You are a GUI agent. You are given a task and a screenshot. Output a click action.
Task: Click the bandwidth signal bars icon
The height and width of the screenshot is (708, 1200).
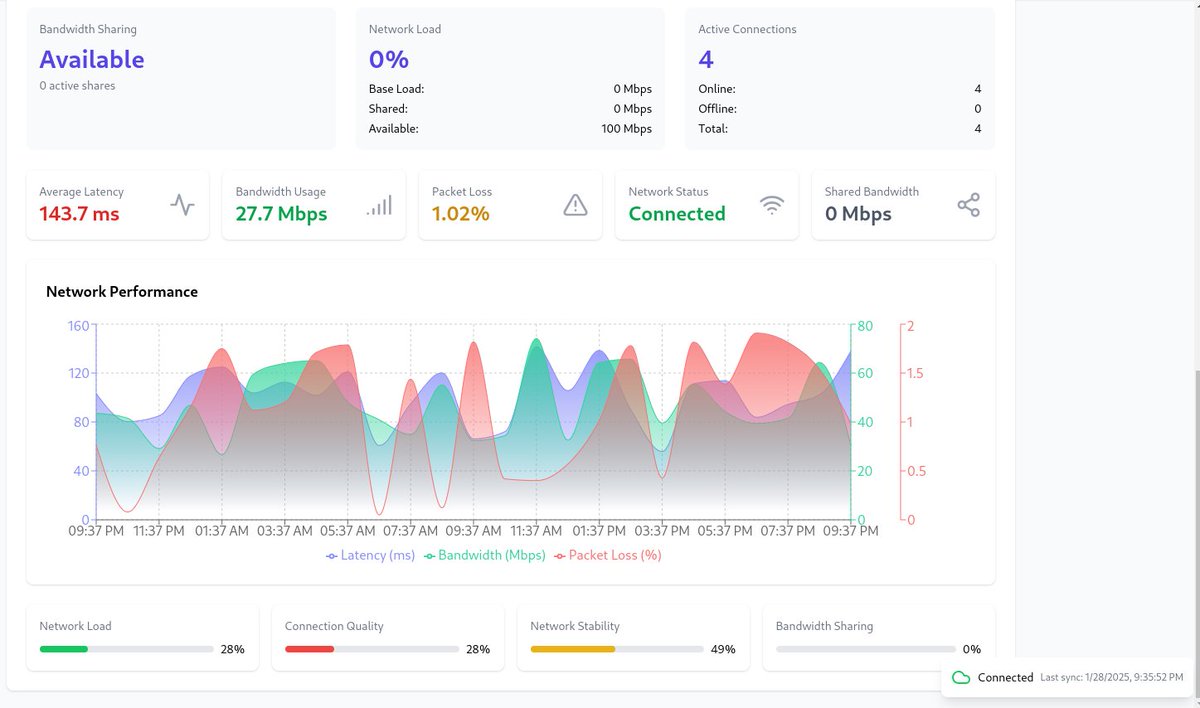coord(379,205)
